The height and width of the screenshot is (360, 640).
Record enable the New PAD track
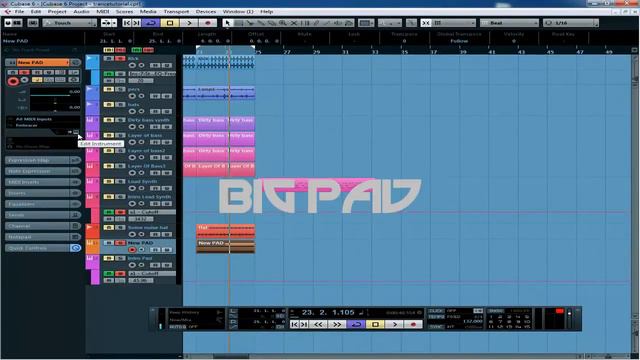132,250
